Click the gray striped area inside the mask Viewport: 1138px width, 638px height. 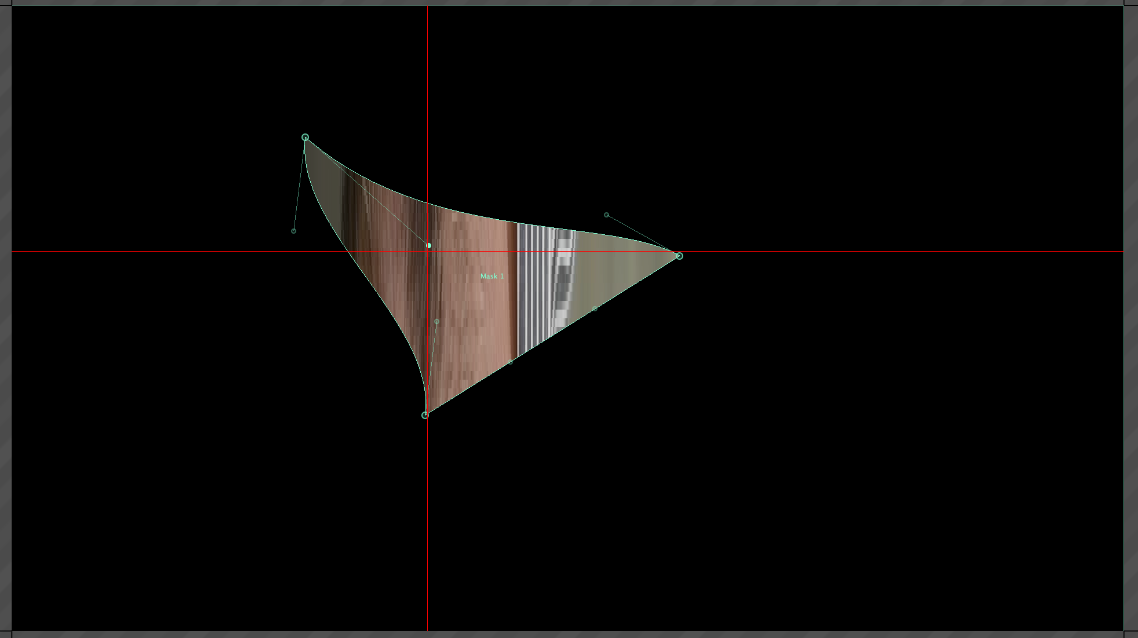click(540, 280)
